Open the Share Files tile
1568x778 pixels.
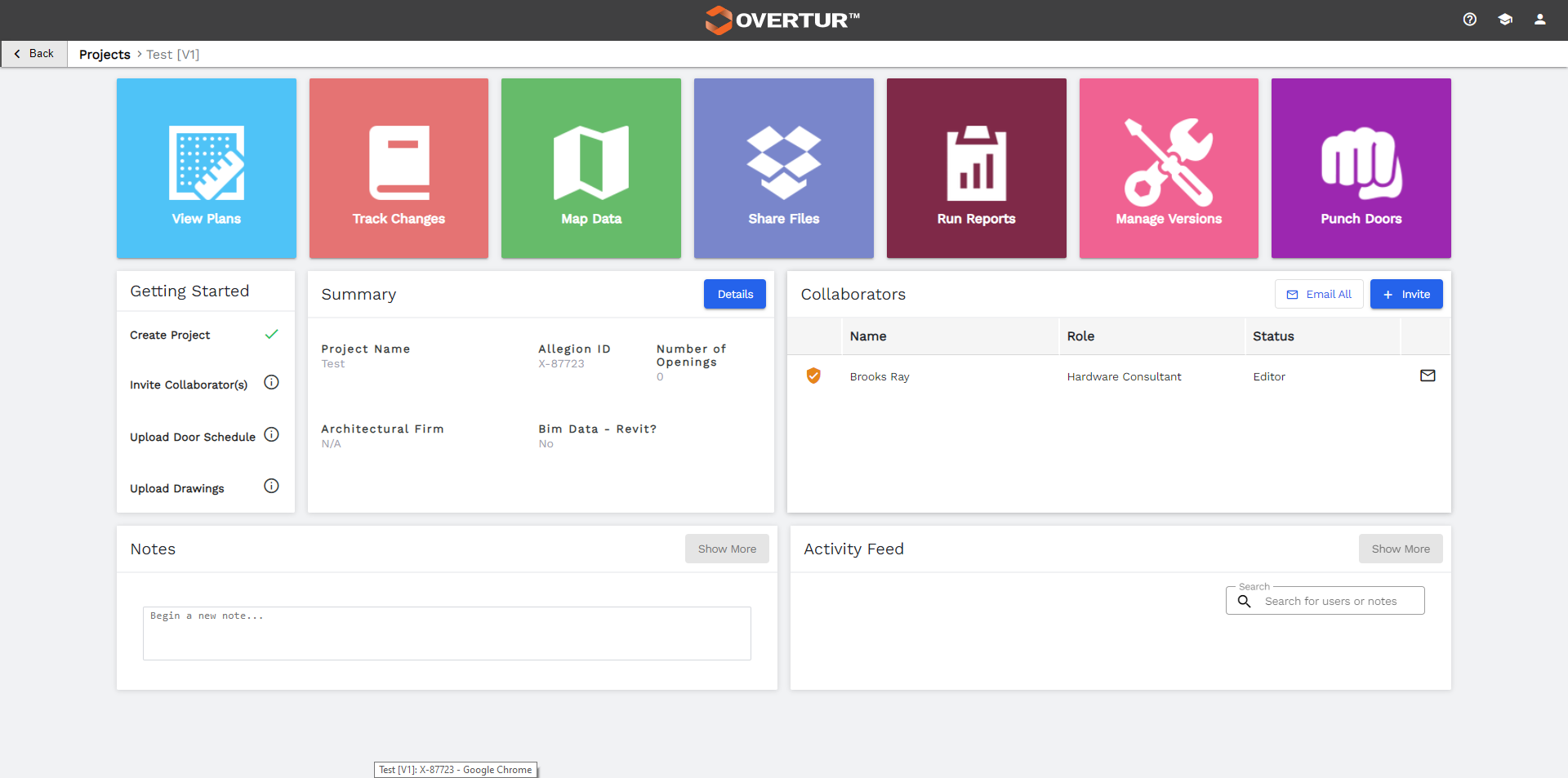tap(784, 168)
